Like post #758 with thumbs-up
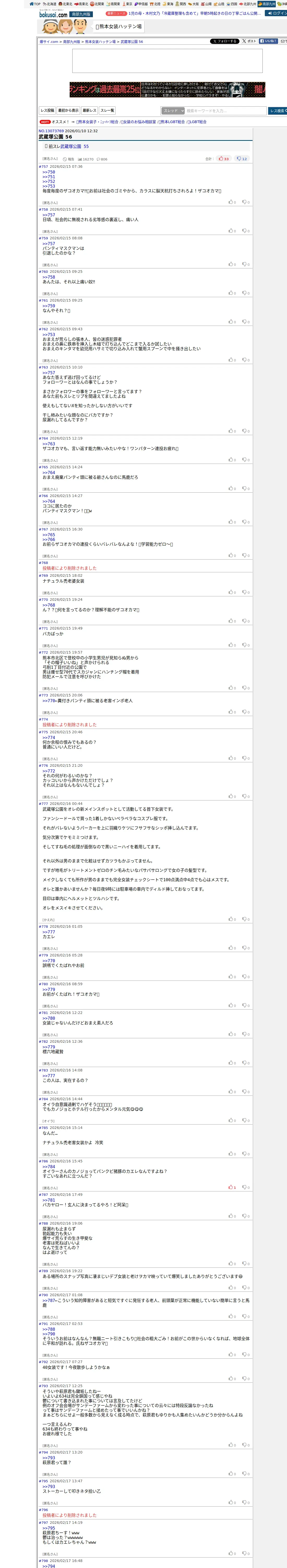287x1568 pixels. [x=231, y=231]
